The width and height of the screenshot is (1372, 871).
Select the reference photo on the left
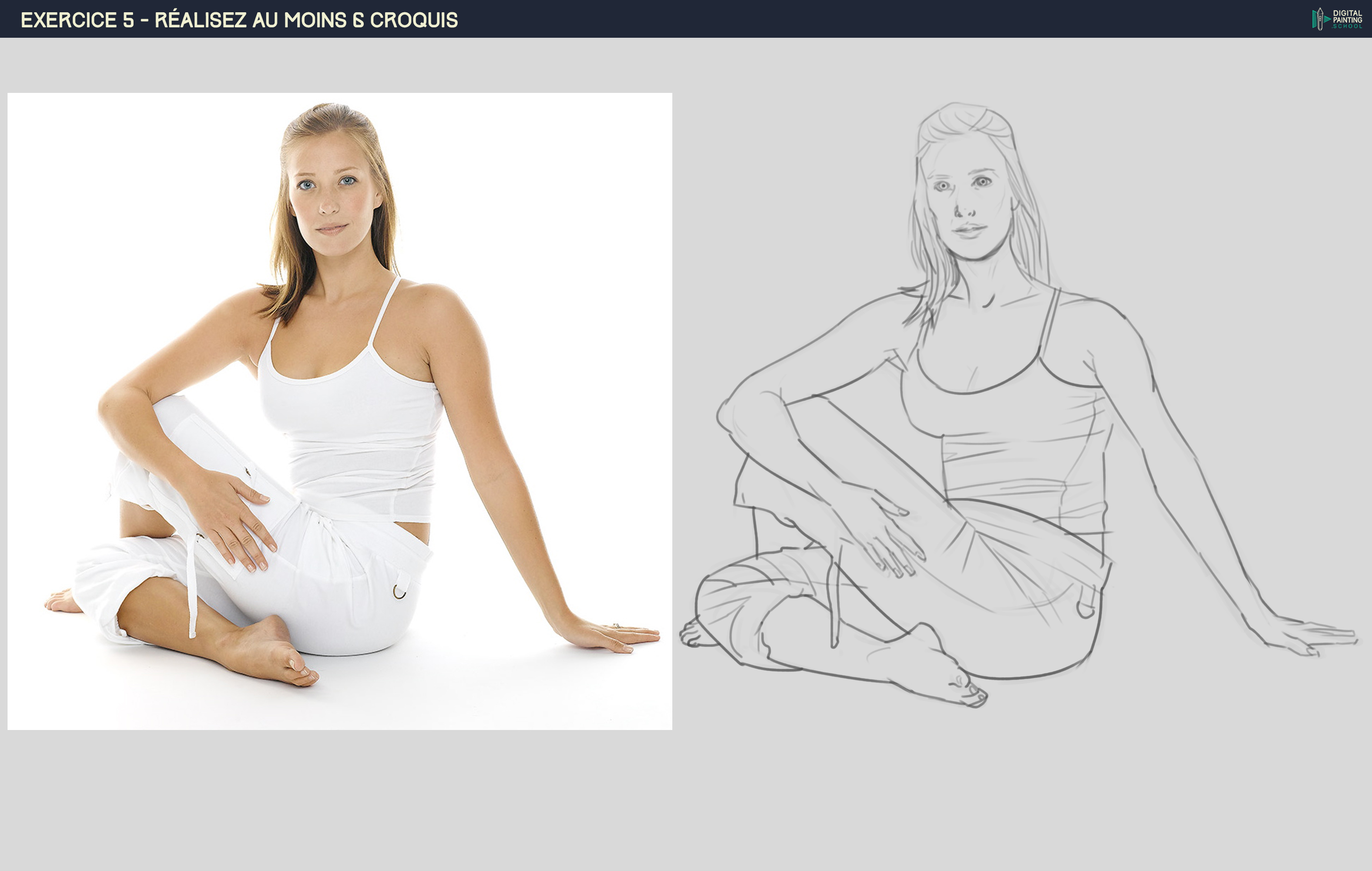[x=340, y=411]
